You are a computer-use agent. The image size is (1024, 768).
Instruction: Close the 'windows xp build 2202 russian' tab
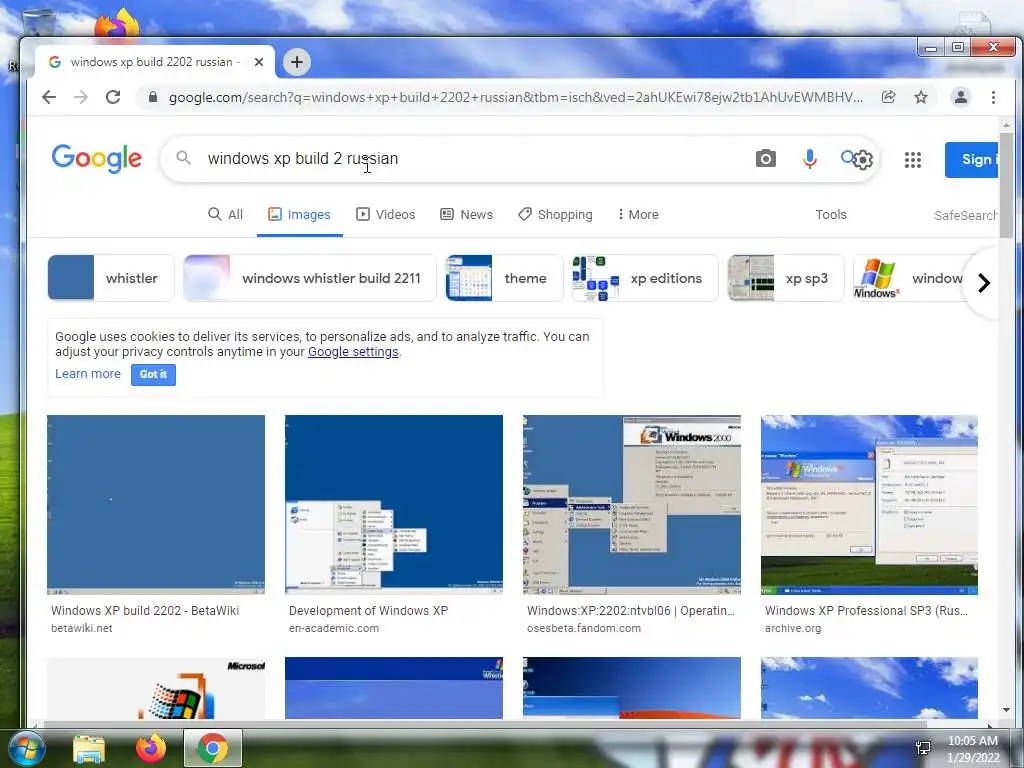click(259, 62)
